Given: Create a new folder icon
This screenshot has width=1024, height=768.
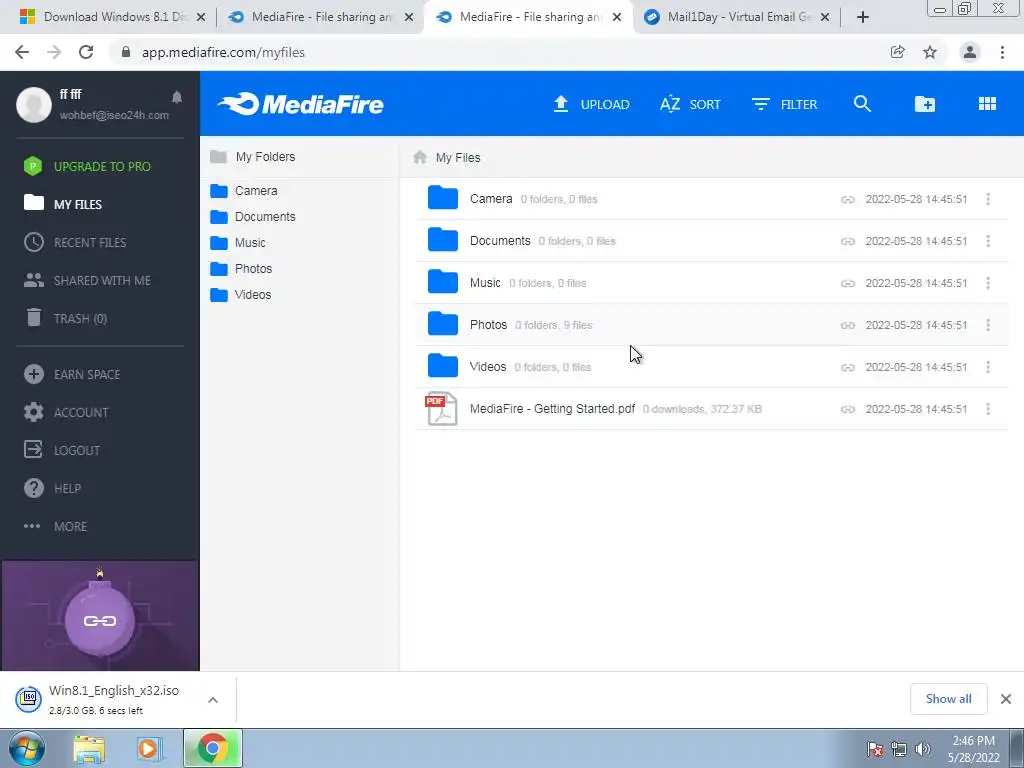Looking at the screenshot, I should click(925, 104).
